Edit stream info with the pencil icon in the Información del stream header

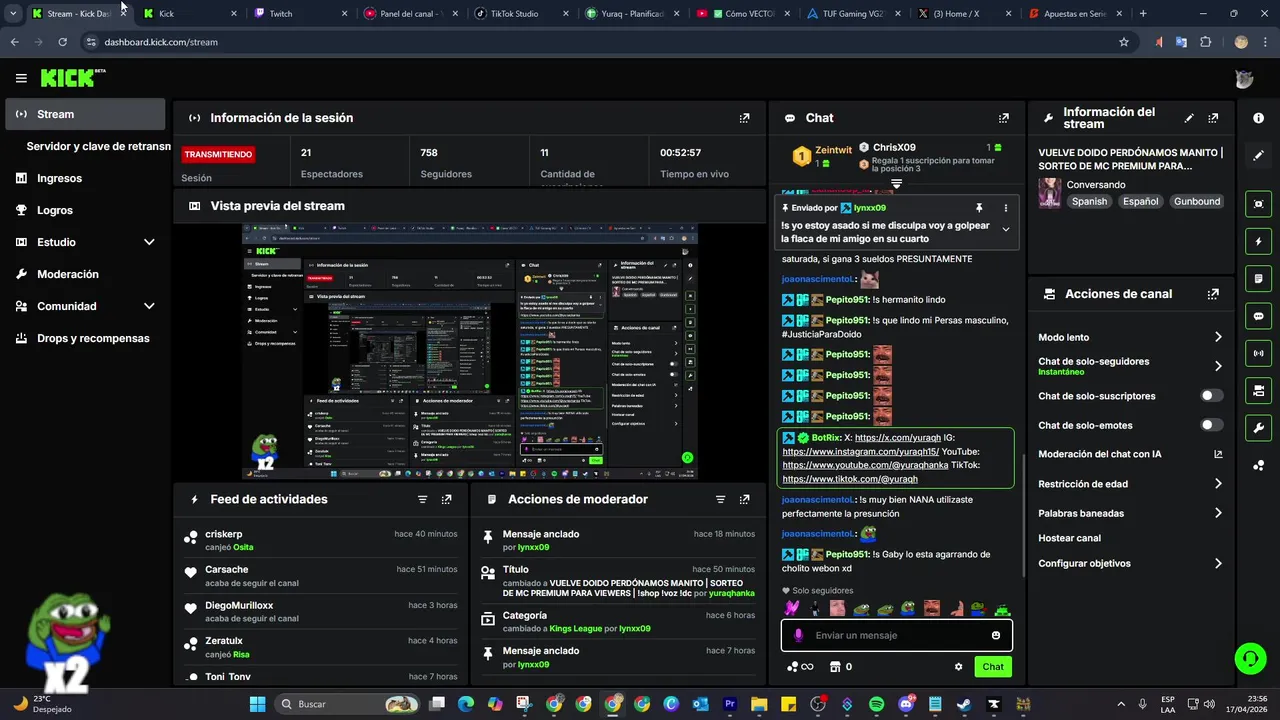[x=1189, y=118]
